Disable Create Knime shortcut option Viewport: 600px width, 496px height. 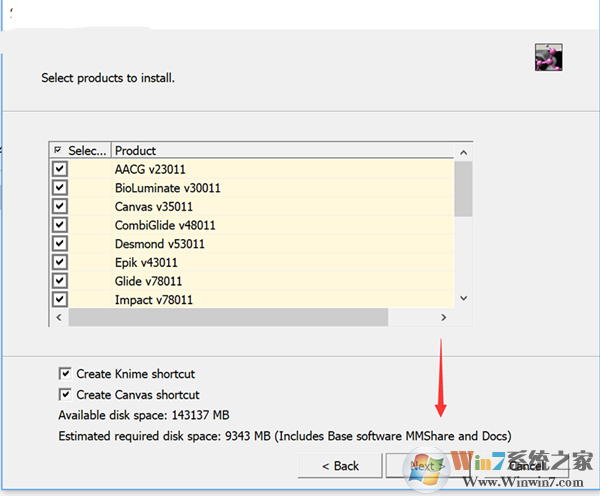pos(65,374)
